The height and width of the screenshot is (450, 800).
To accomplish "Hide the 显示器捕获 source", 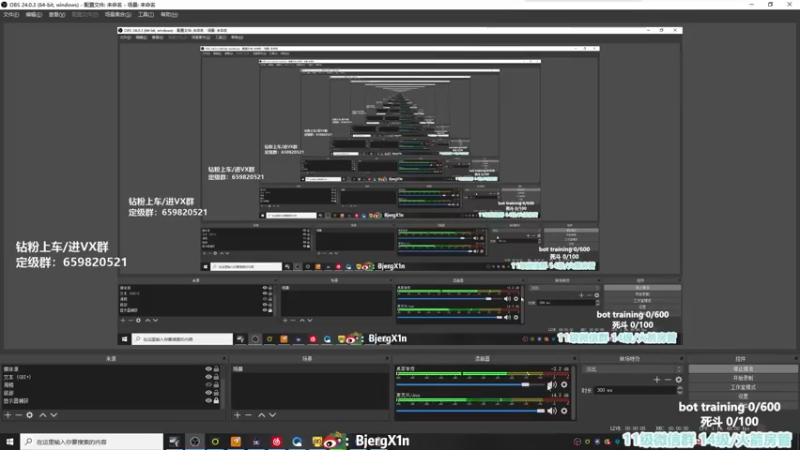I will 208,401.
